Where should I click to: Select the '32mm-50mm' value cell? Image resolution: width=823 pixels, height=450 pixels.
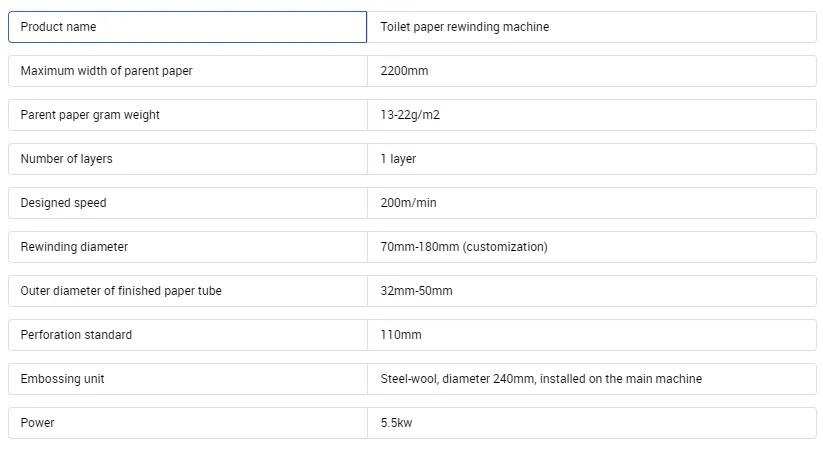[x=591, y=291]
